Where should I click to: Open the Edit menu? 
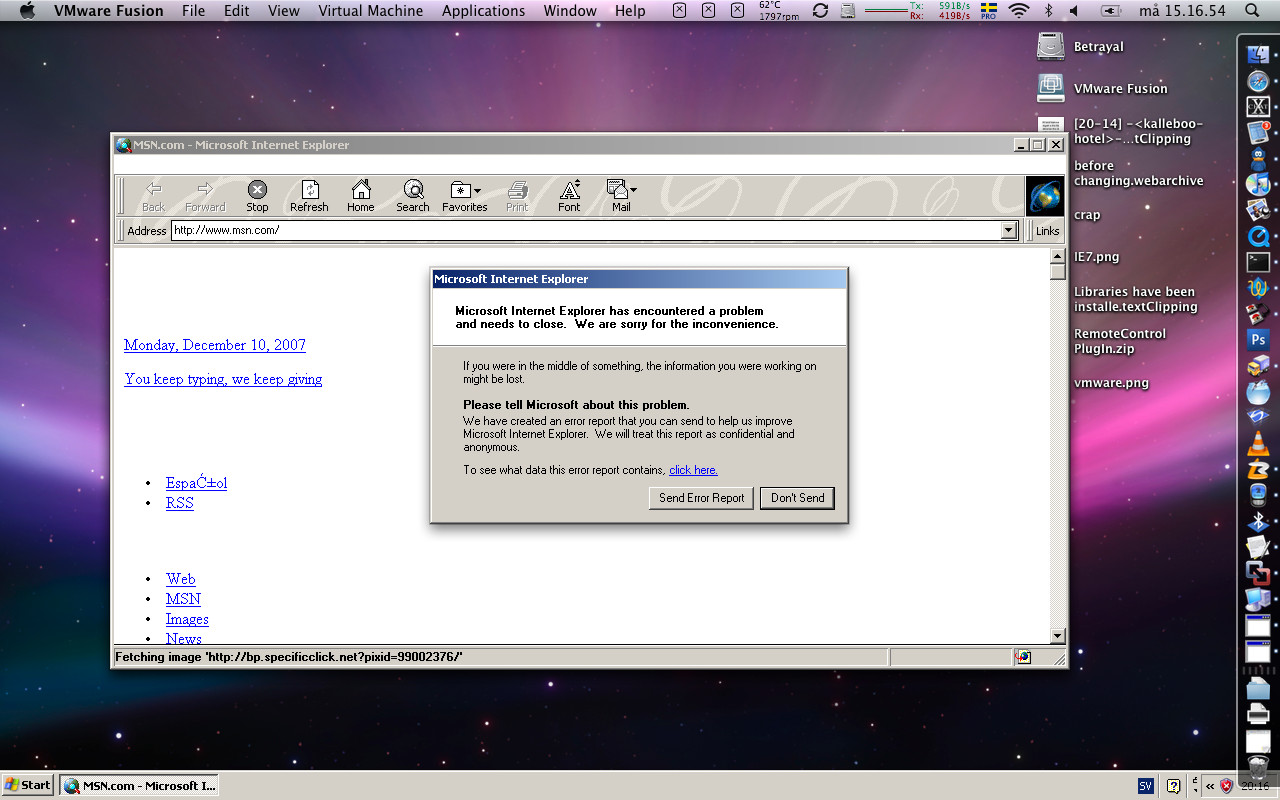[x=237, y=11]
